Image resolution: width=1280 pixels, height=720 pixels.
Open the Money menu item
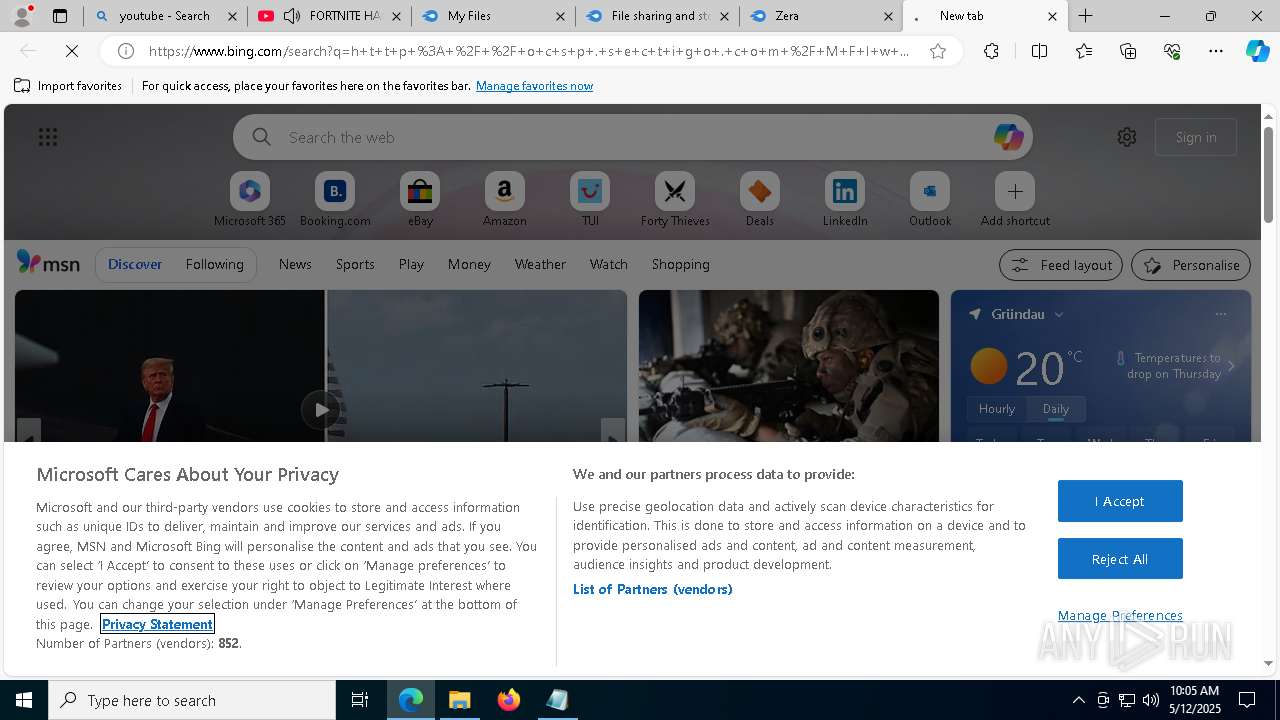click(469, 264)
